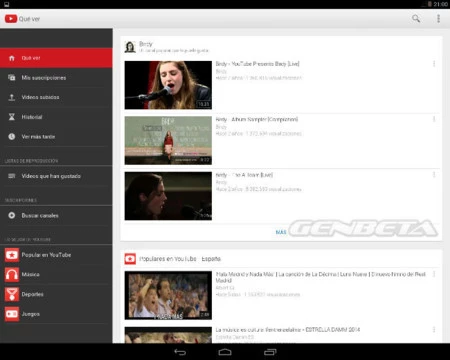Open the Vídeos que han gustado list
The width and height of the screenshot is (450, 360).
[x=56, y=176]
